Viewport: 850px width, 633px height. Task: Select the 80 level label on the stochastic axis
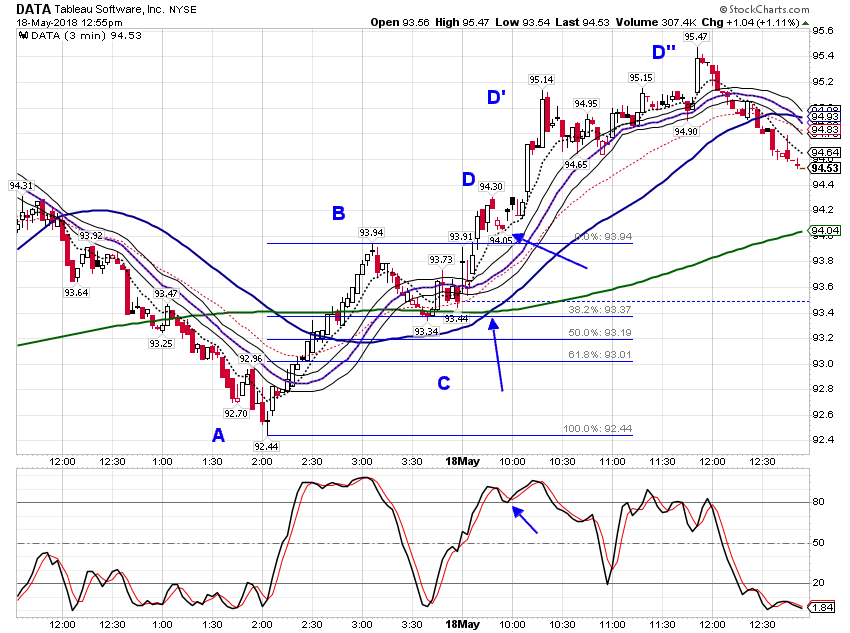pyautogui.click(x=818, y=502)
